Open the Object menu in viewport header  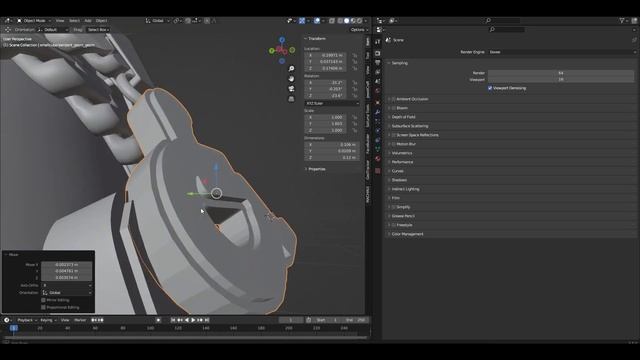[101, 20]
